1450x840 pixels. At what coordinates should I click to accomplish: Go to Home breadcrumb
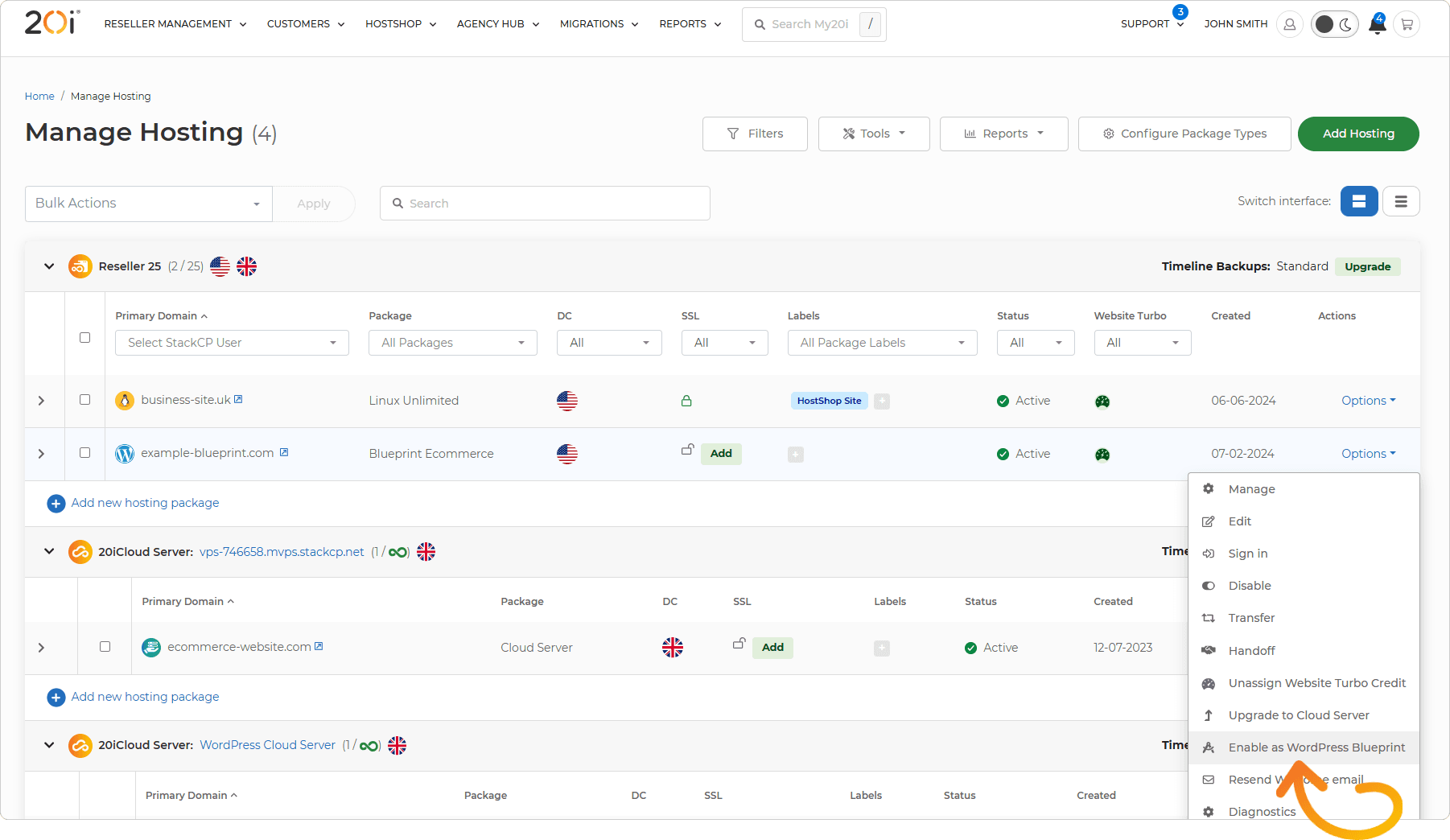click(x=39, y=97)
